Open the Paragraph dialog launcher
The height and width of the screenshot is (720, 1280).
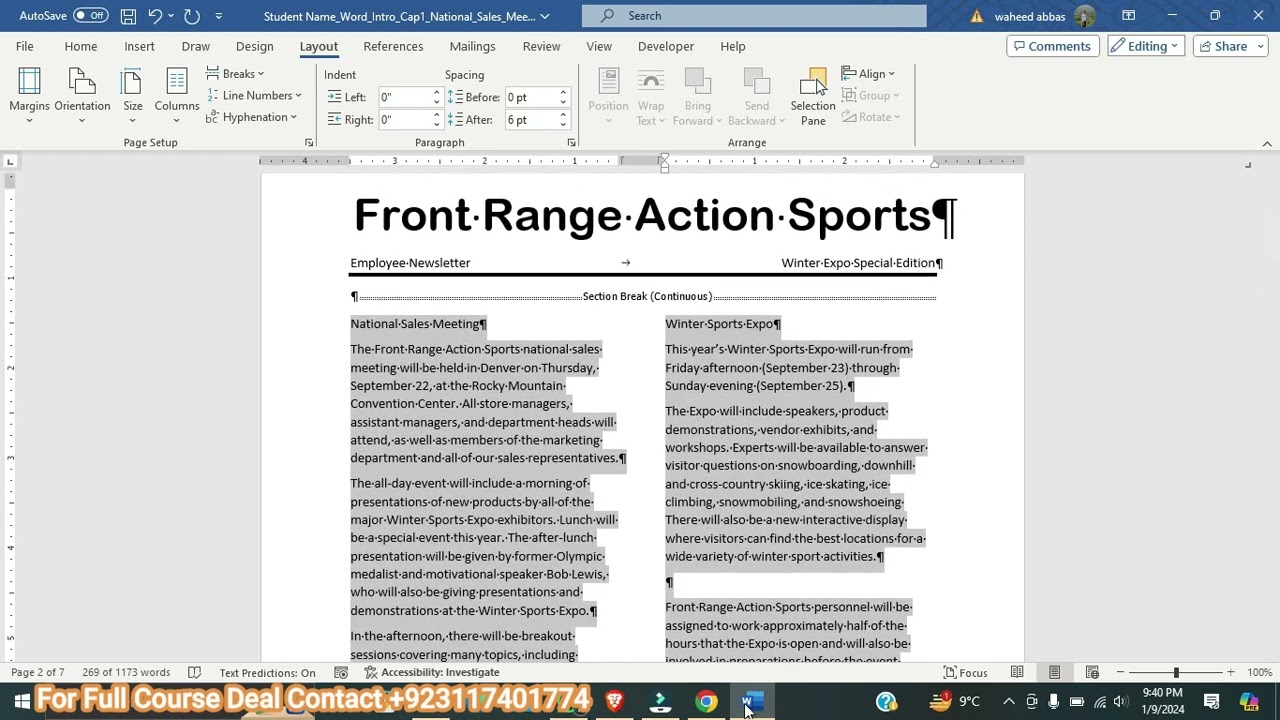571,143
